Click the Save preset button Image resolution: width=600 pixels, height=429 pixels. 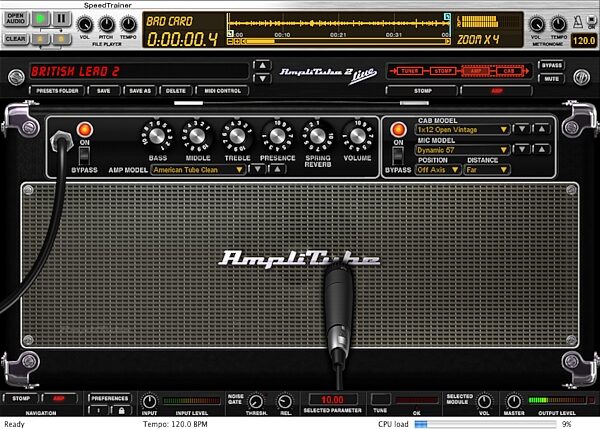[103, 91]
